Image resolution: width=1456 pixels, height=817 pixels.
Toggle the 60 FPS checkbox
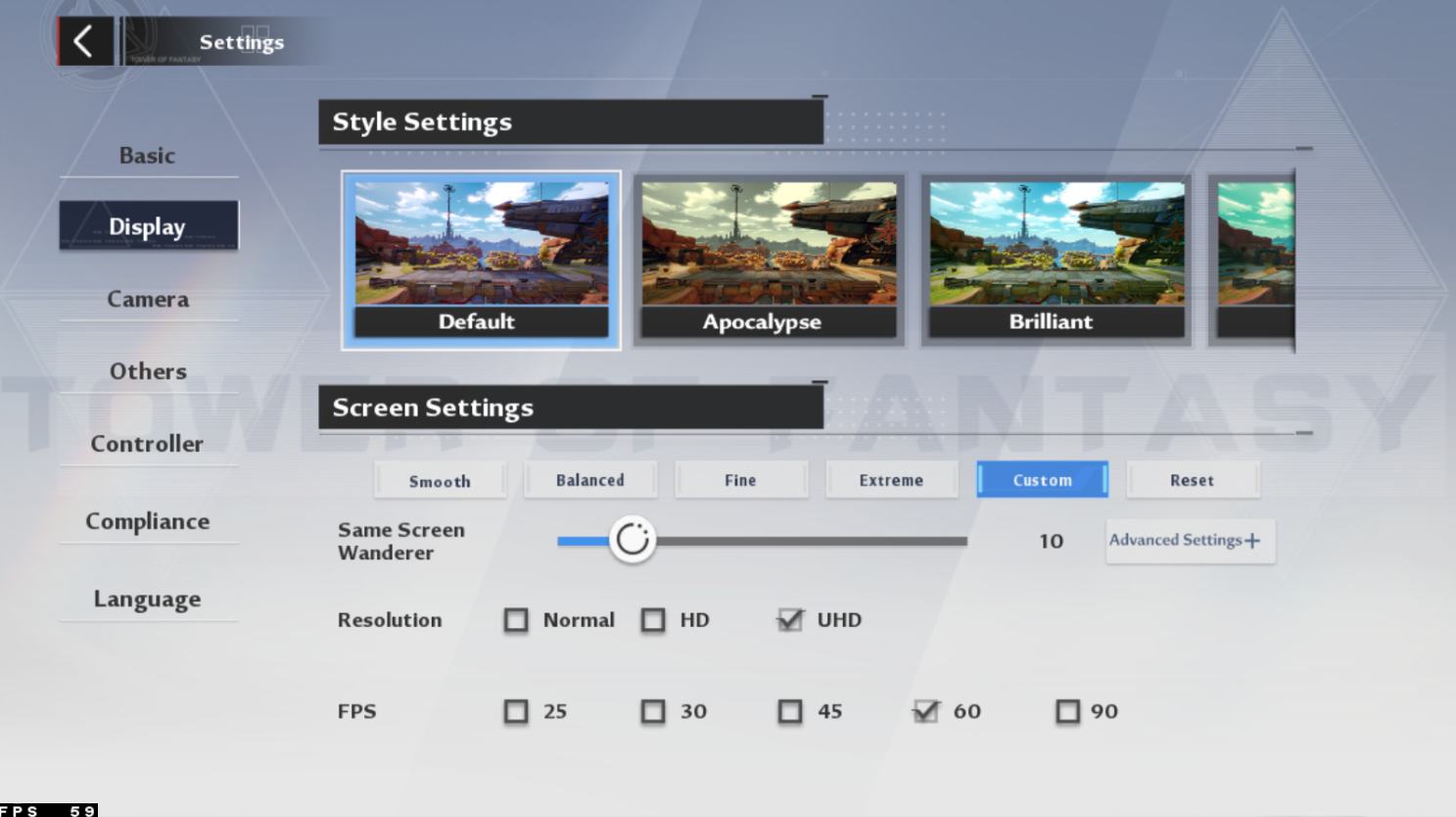click(926, 711)
